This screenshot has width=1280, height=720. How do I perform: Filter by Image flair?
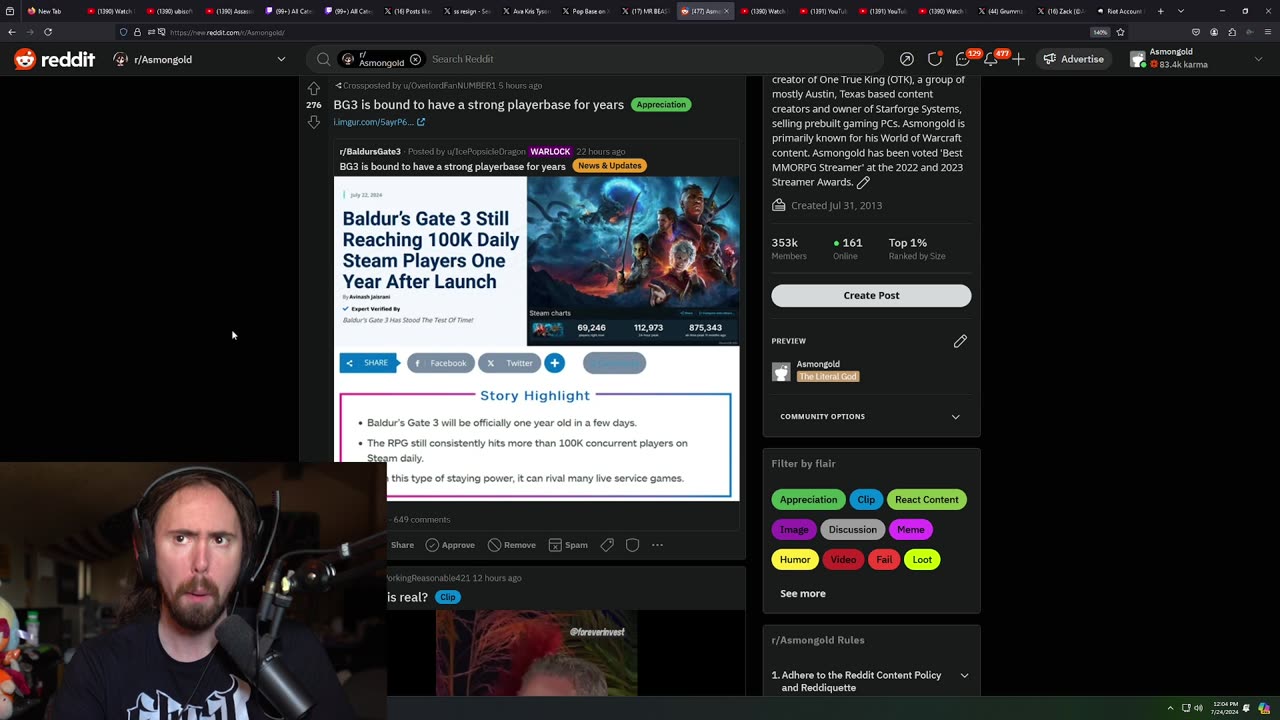pos(794,530)
